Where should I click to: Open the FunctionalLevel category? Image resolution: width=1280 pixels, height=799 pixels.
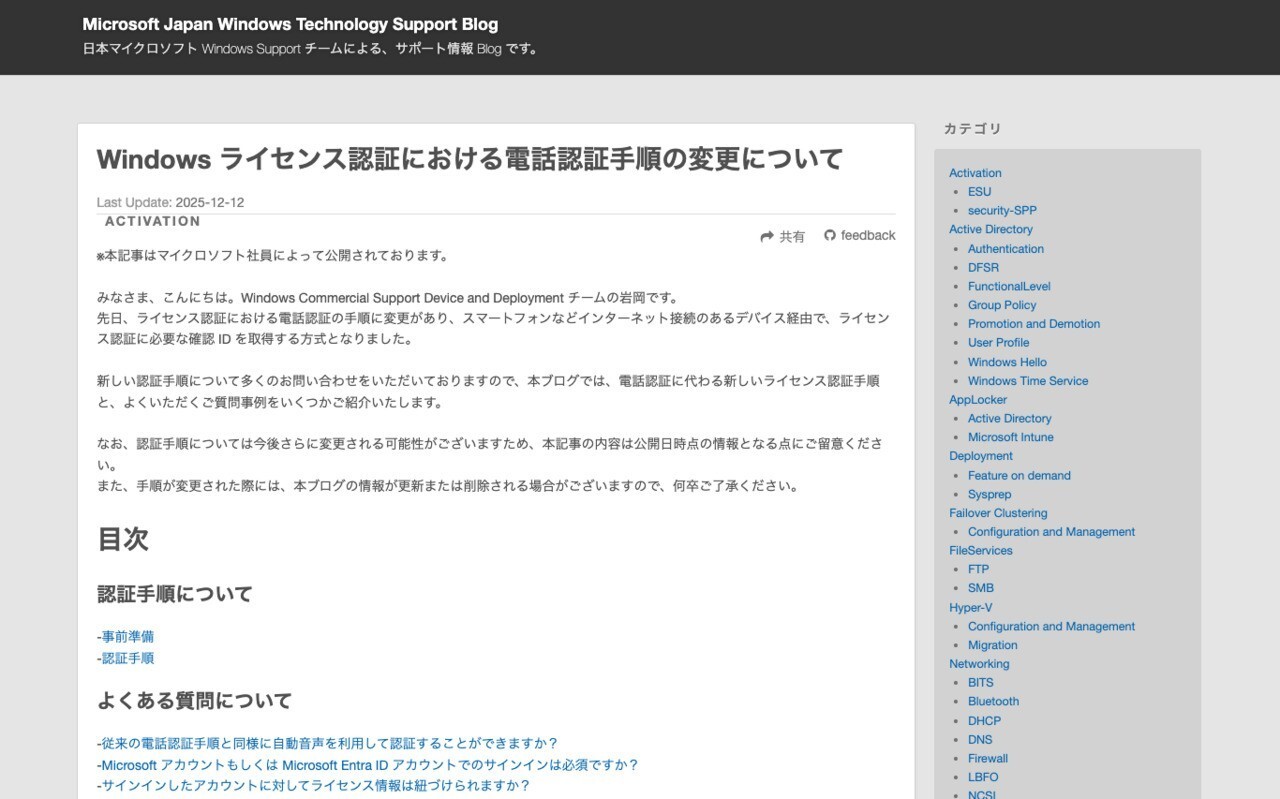(1009, 286)
